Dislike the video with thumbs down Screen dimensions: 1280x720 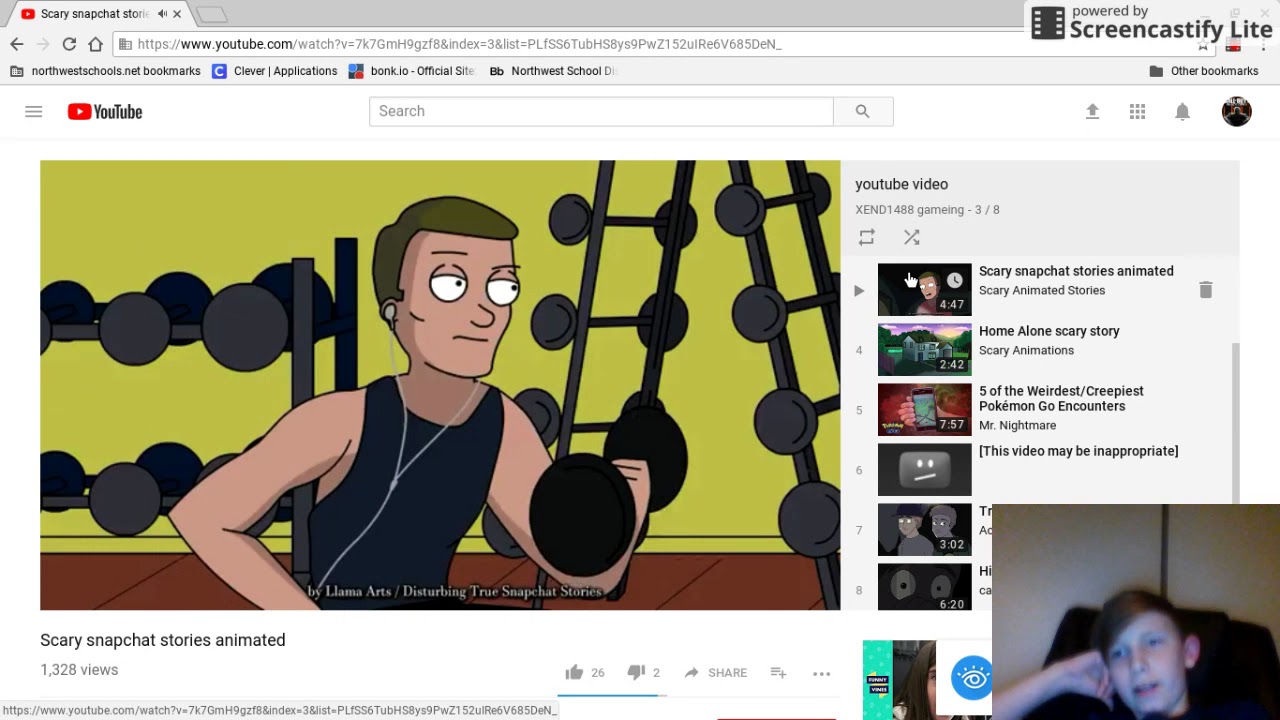coord(636,672)
